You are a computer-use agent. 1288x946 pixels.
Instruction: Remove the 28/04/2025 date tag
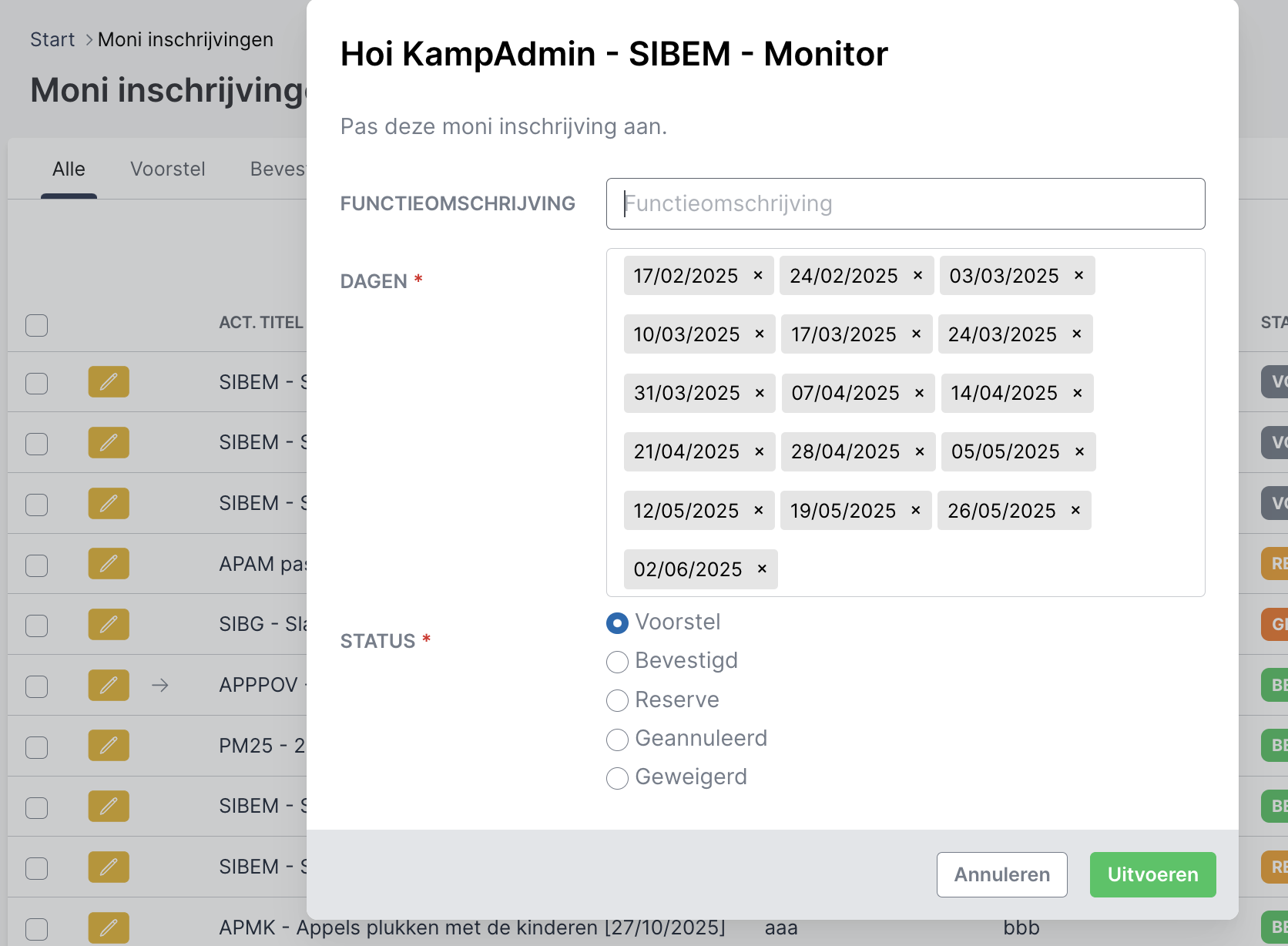[919, 451]
